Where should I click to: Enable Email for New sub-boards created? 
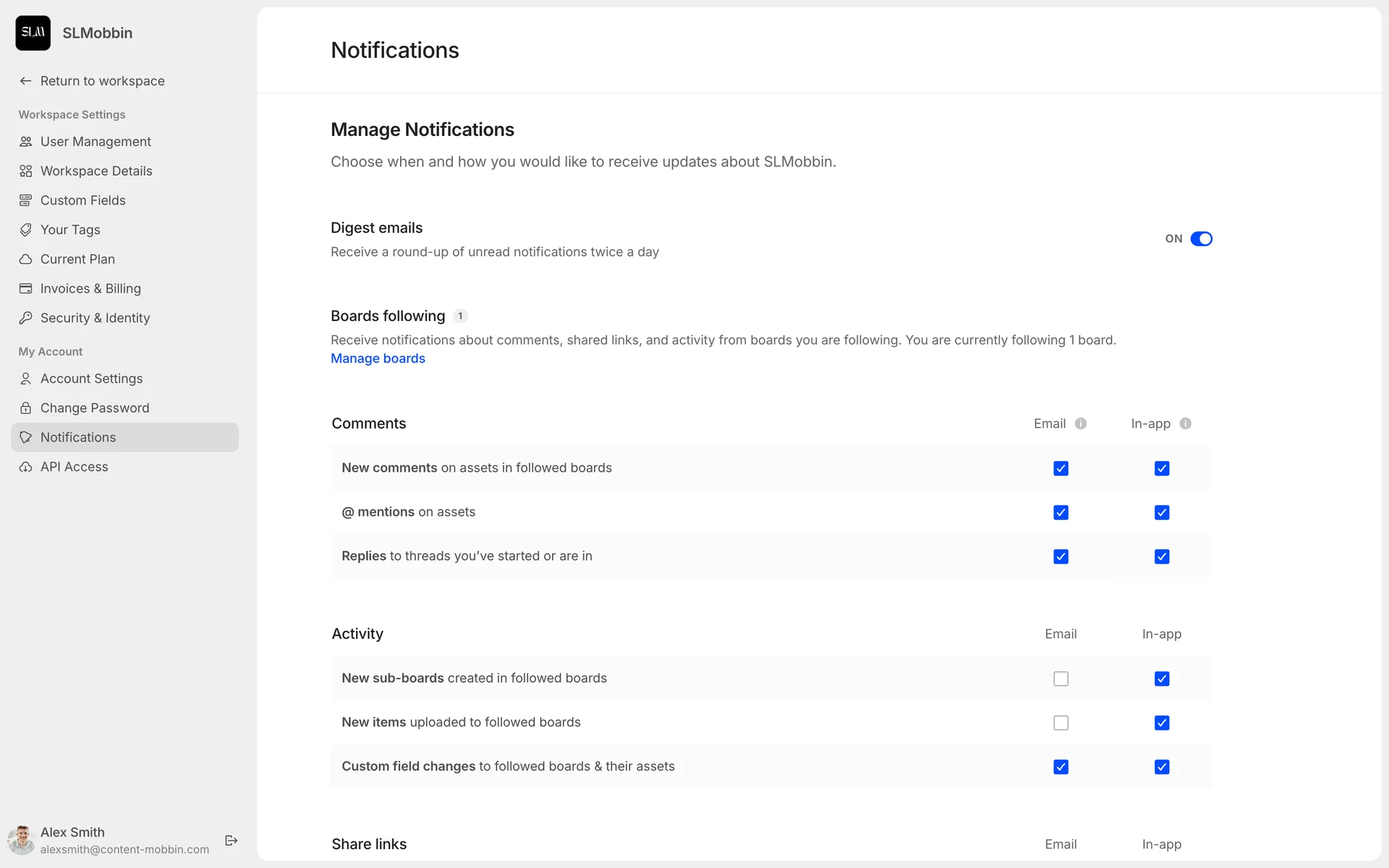coord(1061,678)
